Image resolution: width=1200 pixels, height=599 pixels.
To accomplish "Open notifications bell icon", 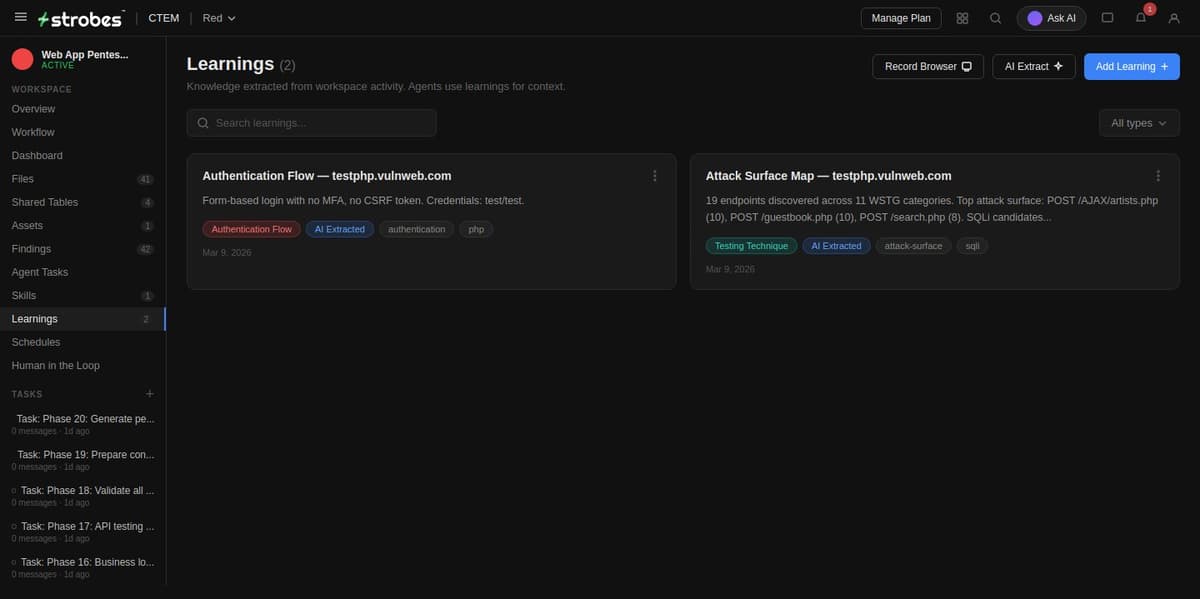I will point(1141,18).
